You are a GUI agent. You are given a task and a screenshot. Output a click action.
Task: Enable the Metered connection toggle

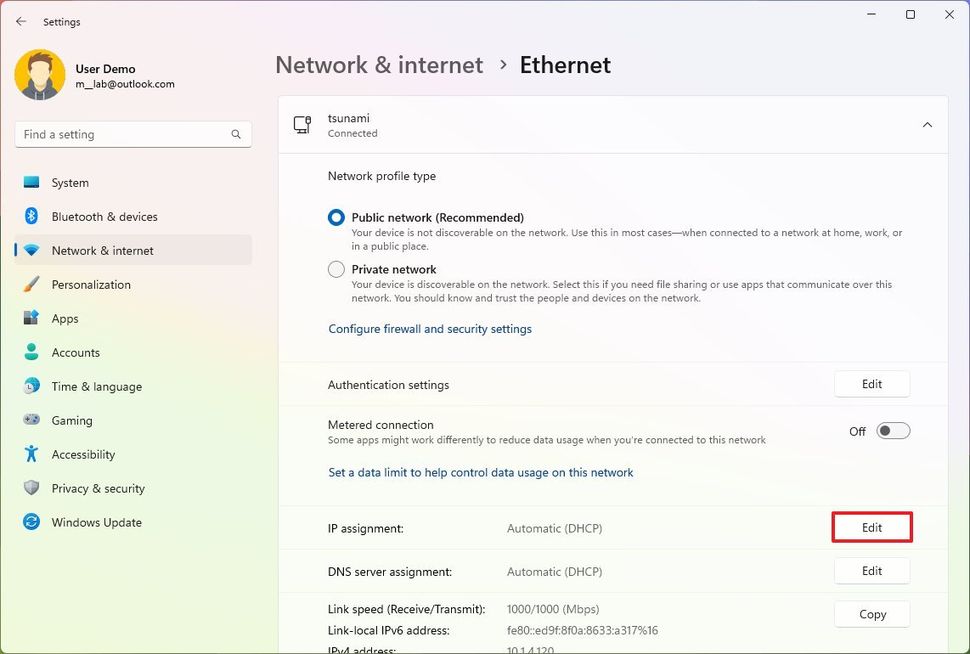(893, 430)
